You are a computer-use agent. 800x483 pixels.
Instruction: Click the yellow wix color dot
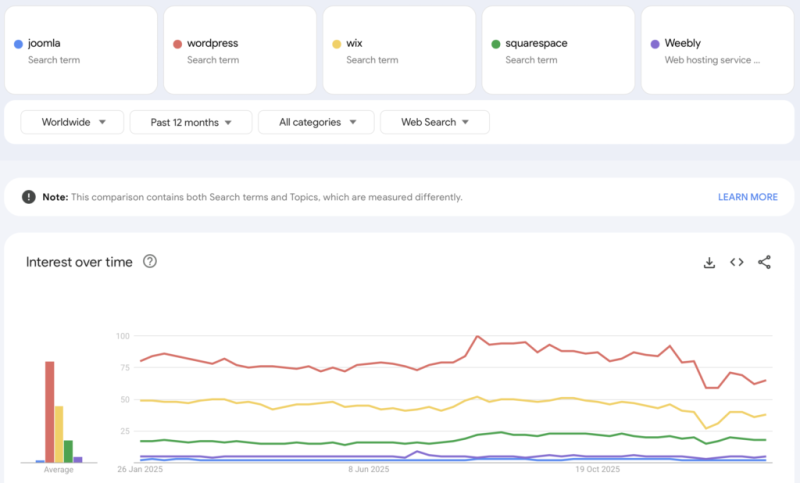click(337, 44)
